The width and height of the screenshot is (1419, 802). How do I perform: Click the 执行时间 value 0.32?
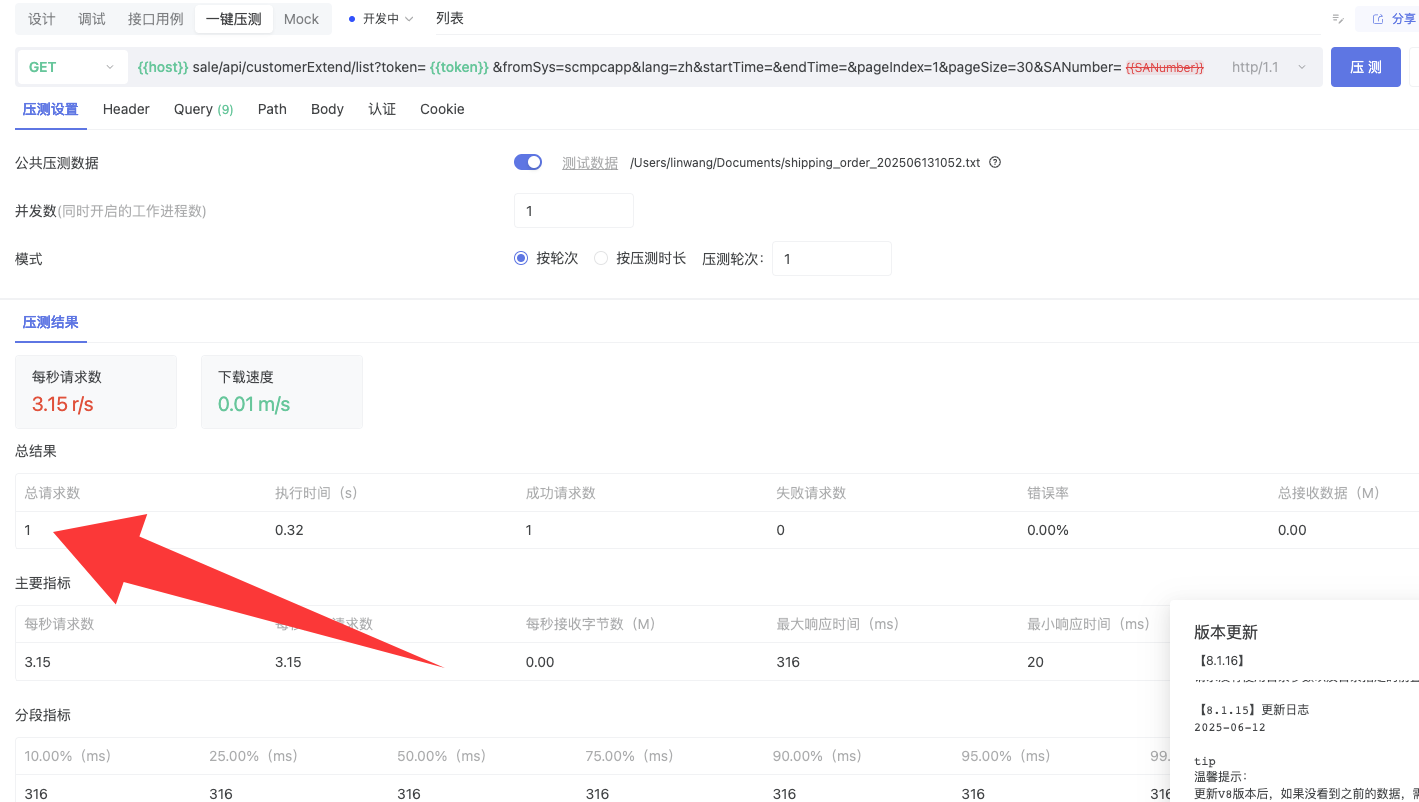tap(289, 530)
